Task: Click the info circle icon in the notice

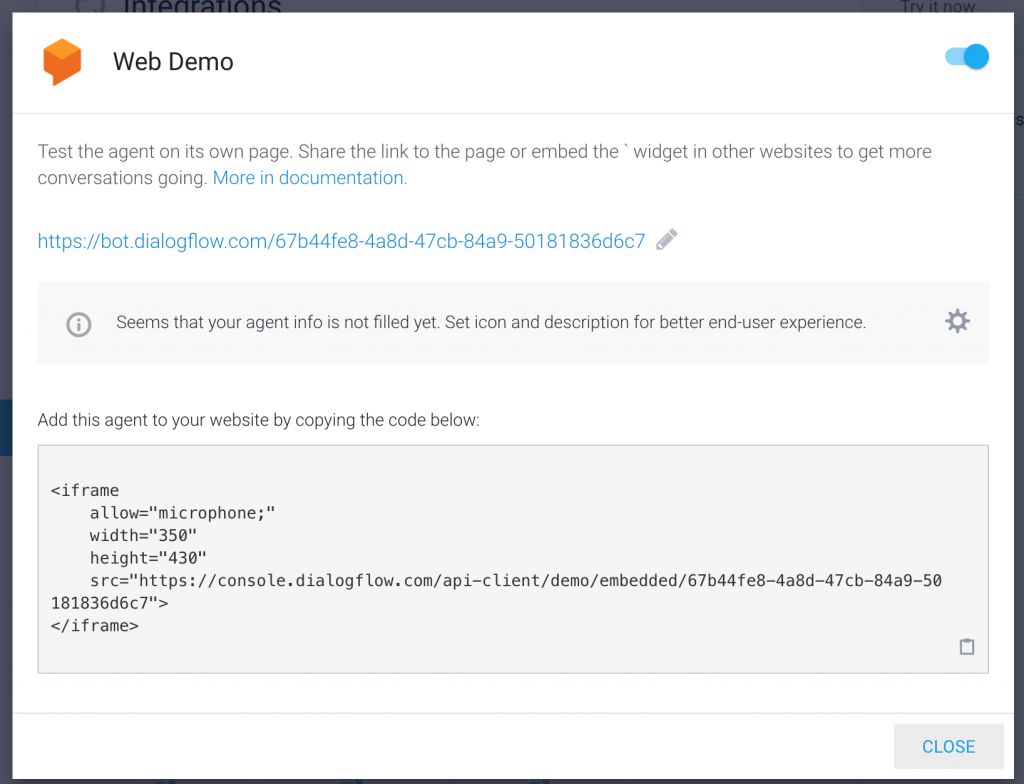Action: point(78,324)
